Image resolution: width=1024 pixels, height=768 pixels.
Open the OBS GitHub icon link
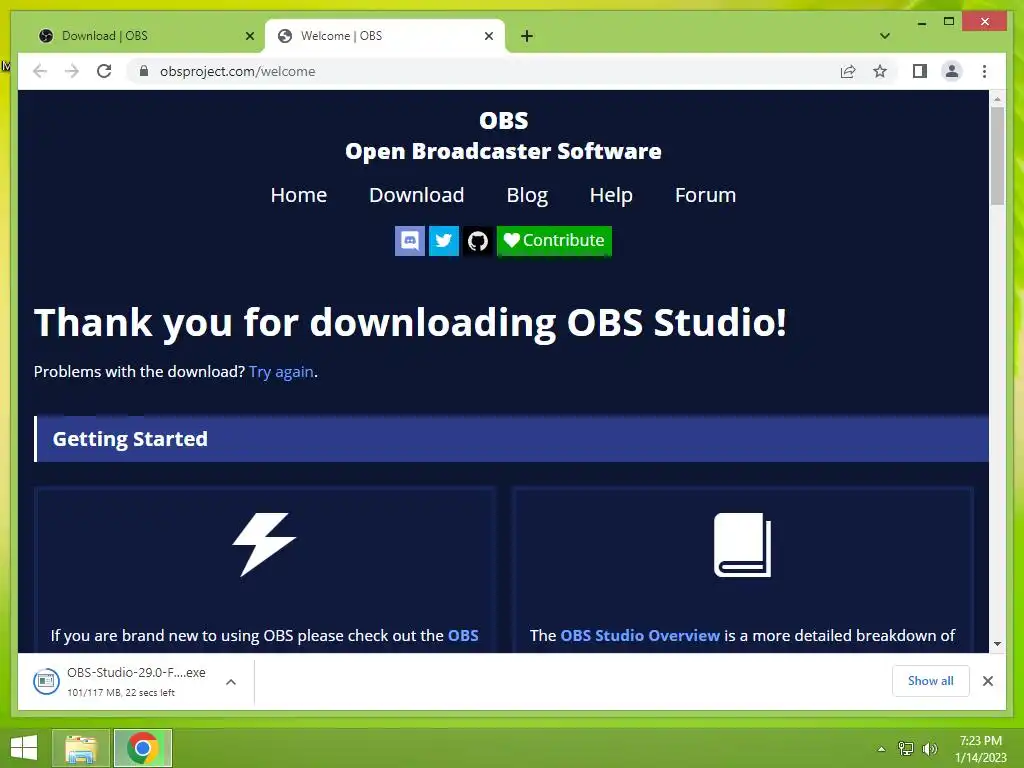[477, 241]
